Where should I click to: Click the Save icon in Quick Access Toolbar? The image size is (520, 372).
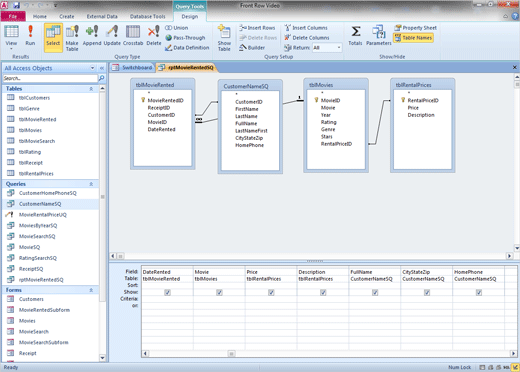pyautogui.click(x=16, y=5)
